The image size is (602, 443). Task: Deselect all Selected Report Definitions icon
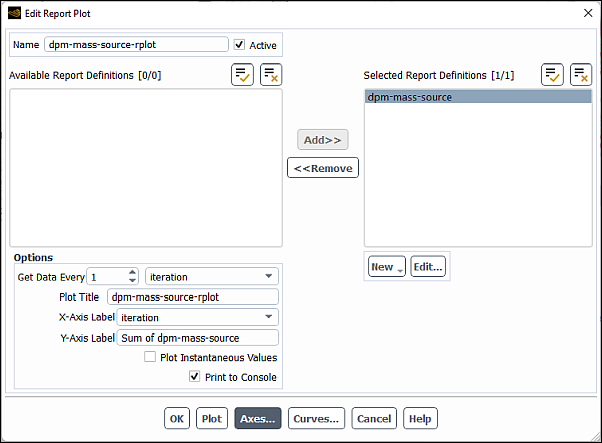pyautogui.click(x=581, y=74)
